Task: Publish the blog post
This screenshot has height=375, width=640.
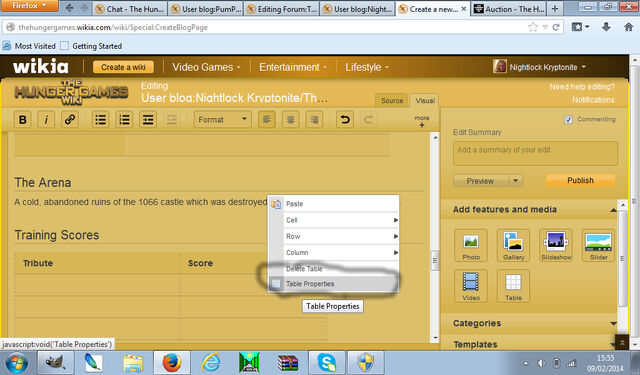Action: click(580, 180)
